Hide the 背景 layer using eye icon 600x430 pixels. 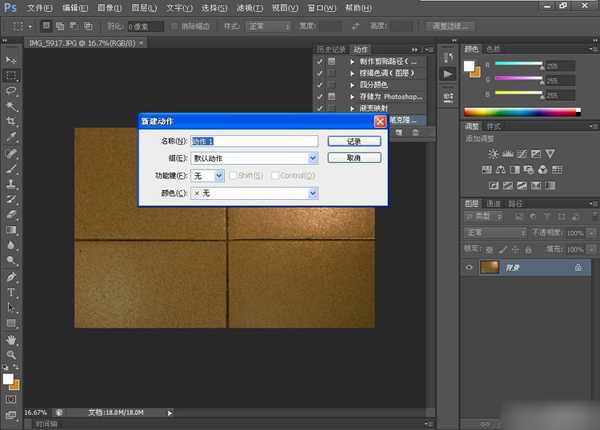(x=470, y=268)
